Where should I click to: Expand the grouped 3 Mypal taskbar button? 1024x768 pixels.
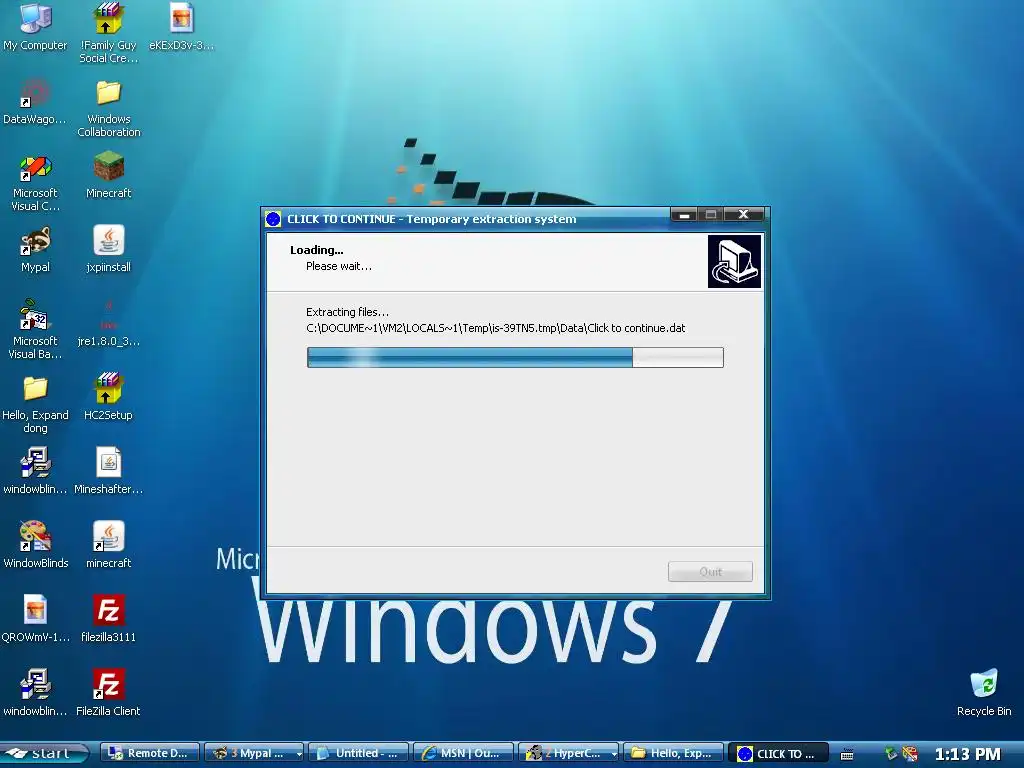pyautogui.click(x=254, y=753)
